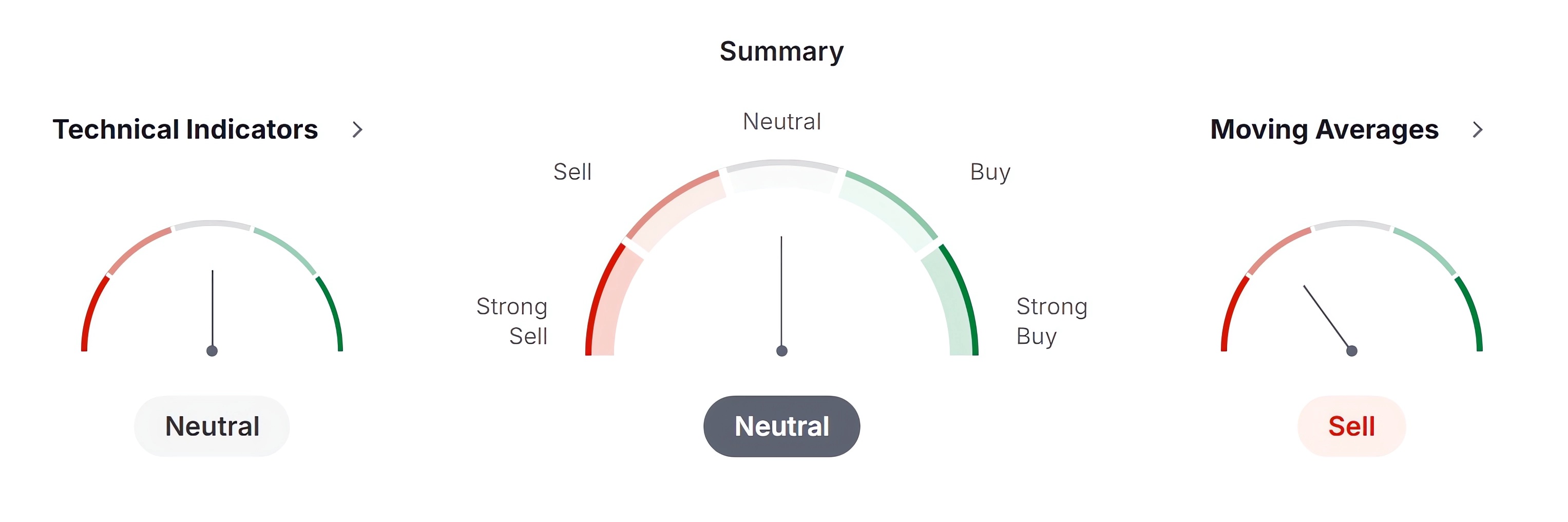Image resolution: width=1568 pixels, height=522 pixels.
Task: Click the Strong Sell label
Action: tap(512, 321)
